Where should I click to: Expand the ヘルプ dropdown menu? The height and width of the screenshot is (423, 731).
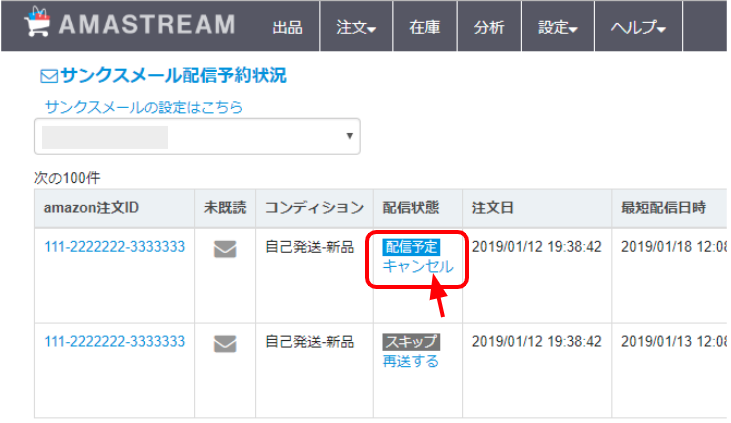tap(638, 27)
